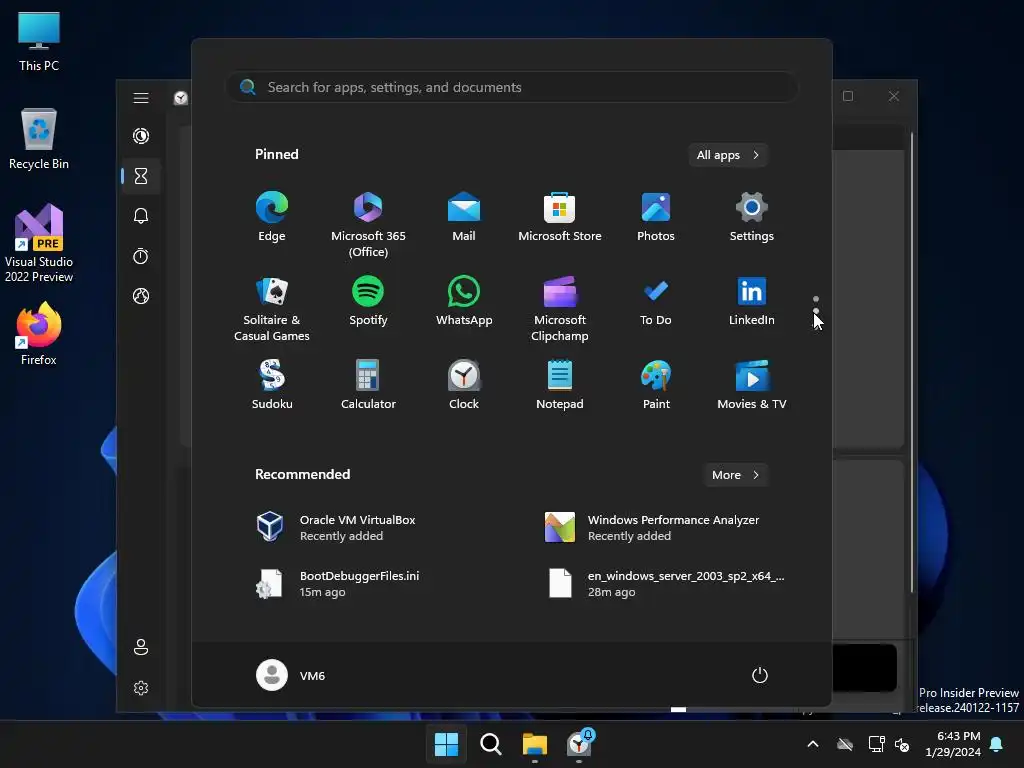1024x768 pixels.
Task: Open taskbar date and time
Action: coord(953,744)
